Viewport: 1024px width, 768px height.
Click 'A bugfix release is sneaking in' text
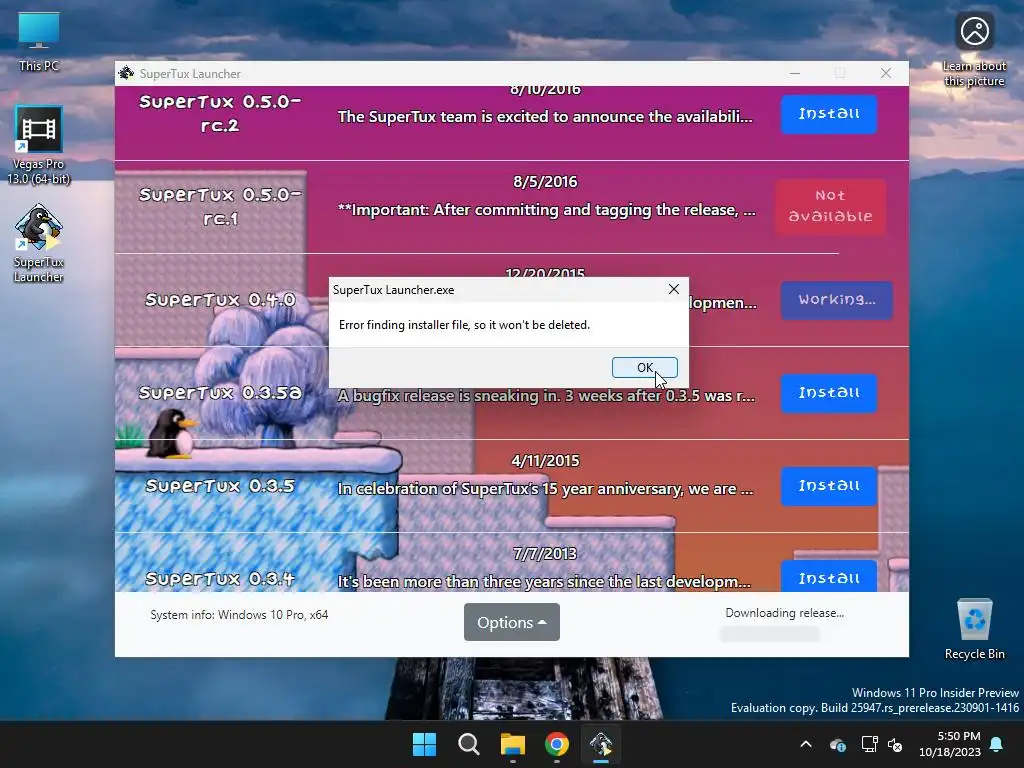tap(547, 396)
